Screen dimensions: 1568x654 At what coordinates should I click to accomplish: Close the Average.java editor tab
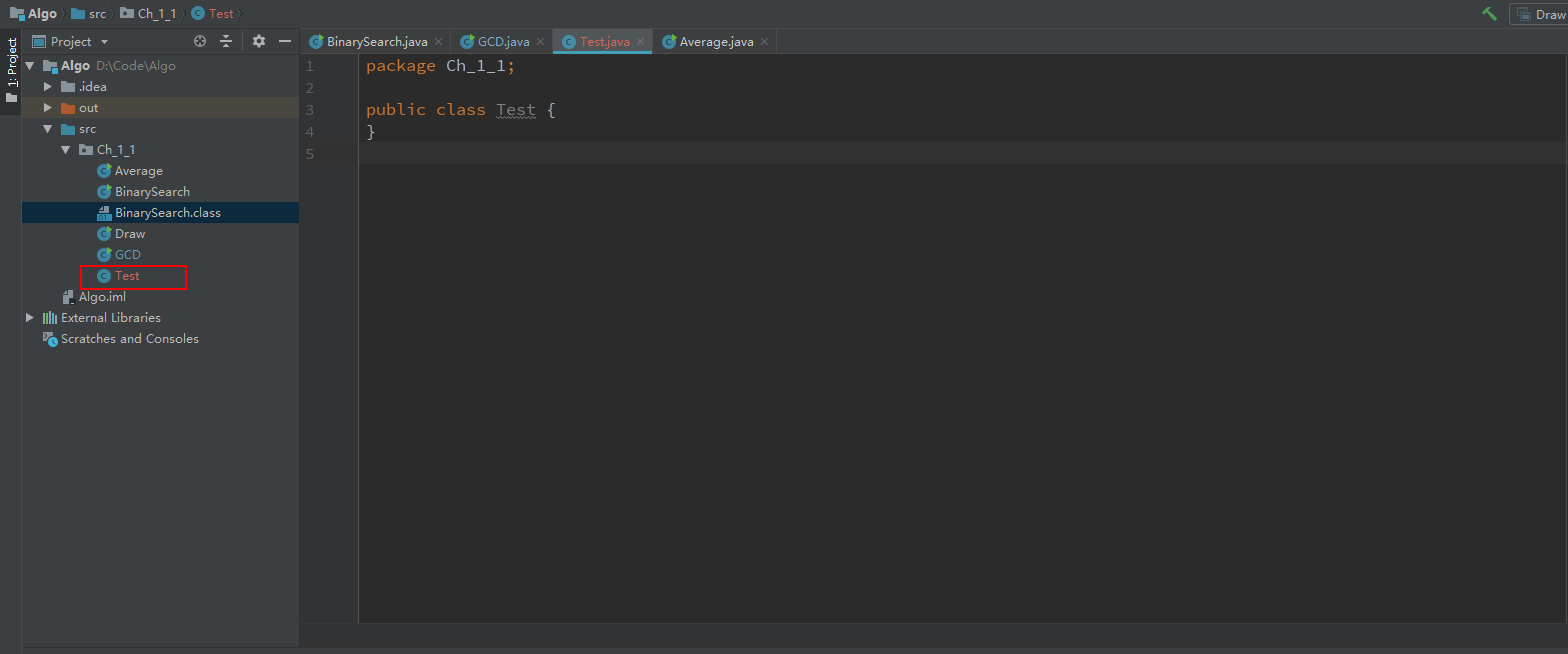point(764,42)
